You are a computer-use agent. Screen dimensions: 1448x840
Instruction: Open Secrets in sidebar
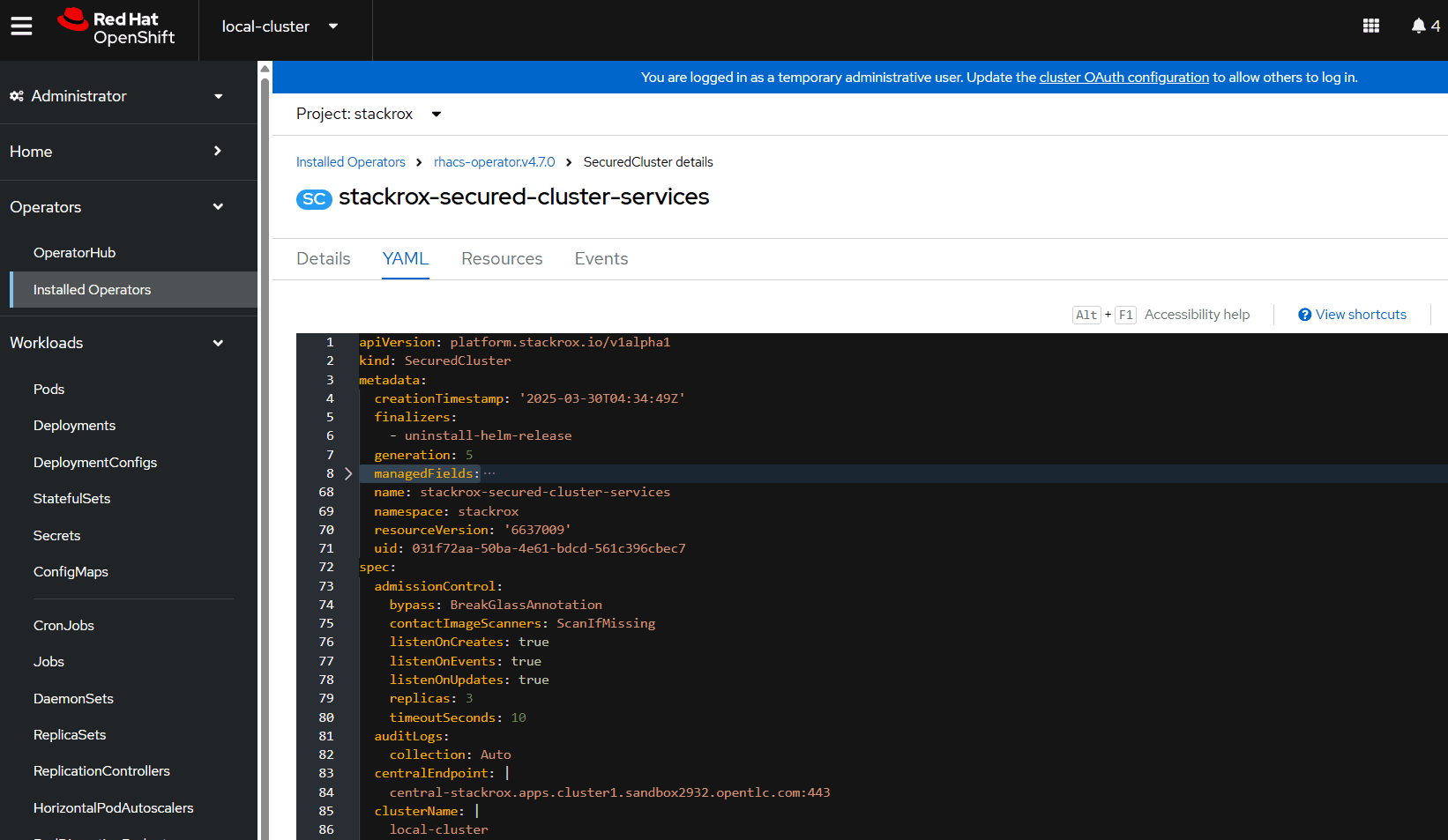56,536
